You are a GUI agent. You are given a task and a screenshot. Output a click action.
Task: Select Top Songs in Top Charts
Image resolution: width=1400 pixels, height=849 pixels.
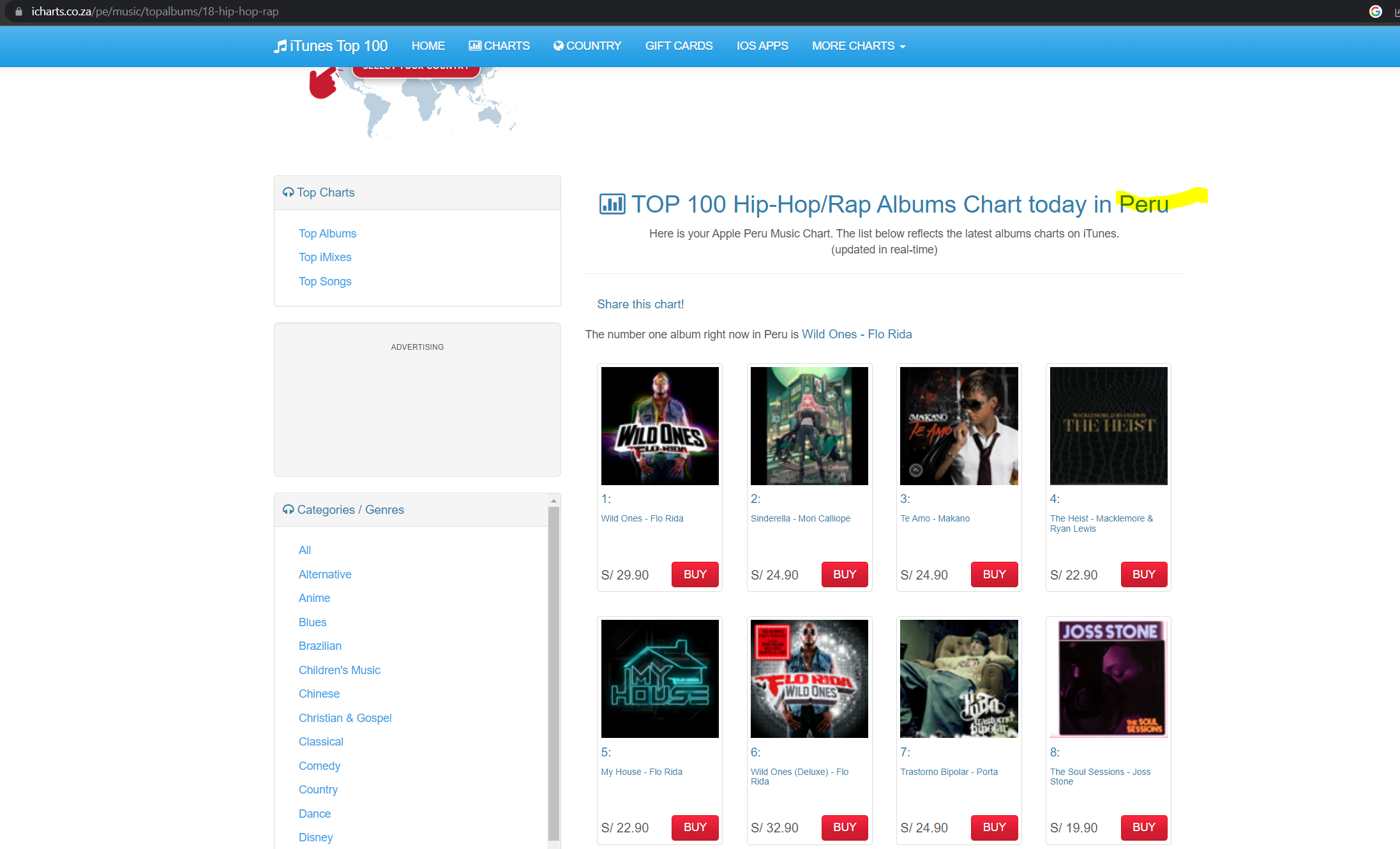tap(325, 282)
